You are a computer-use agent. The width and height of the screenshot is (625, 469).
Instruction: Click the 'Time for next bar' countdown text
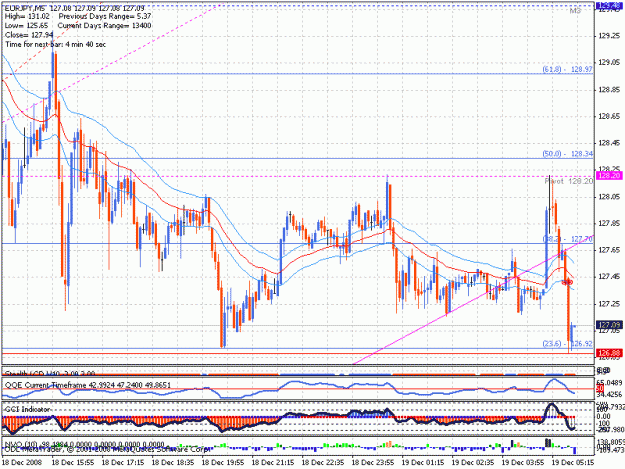click(55, 44)
